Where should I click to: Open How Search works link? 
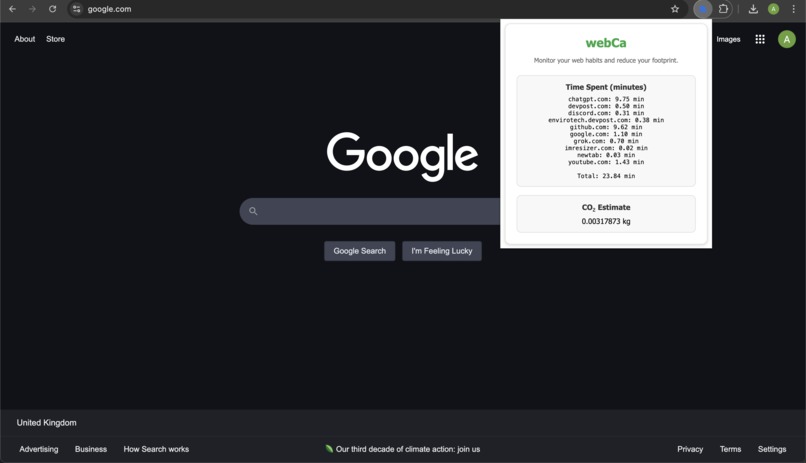[x=156, y=449]
